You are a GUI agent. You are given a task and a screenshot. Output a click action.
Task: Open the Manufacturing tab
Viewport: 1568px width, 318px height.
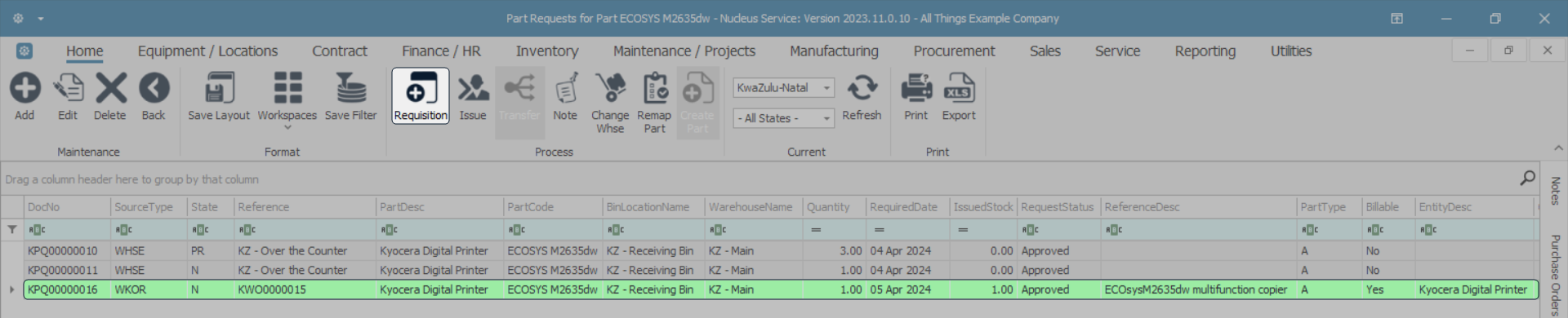(x=834, y=51)
